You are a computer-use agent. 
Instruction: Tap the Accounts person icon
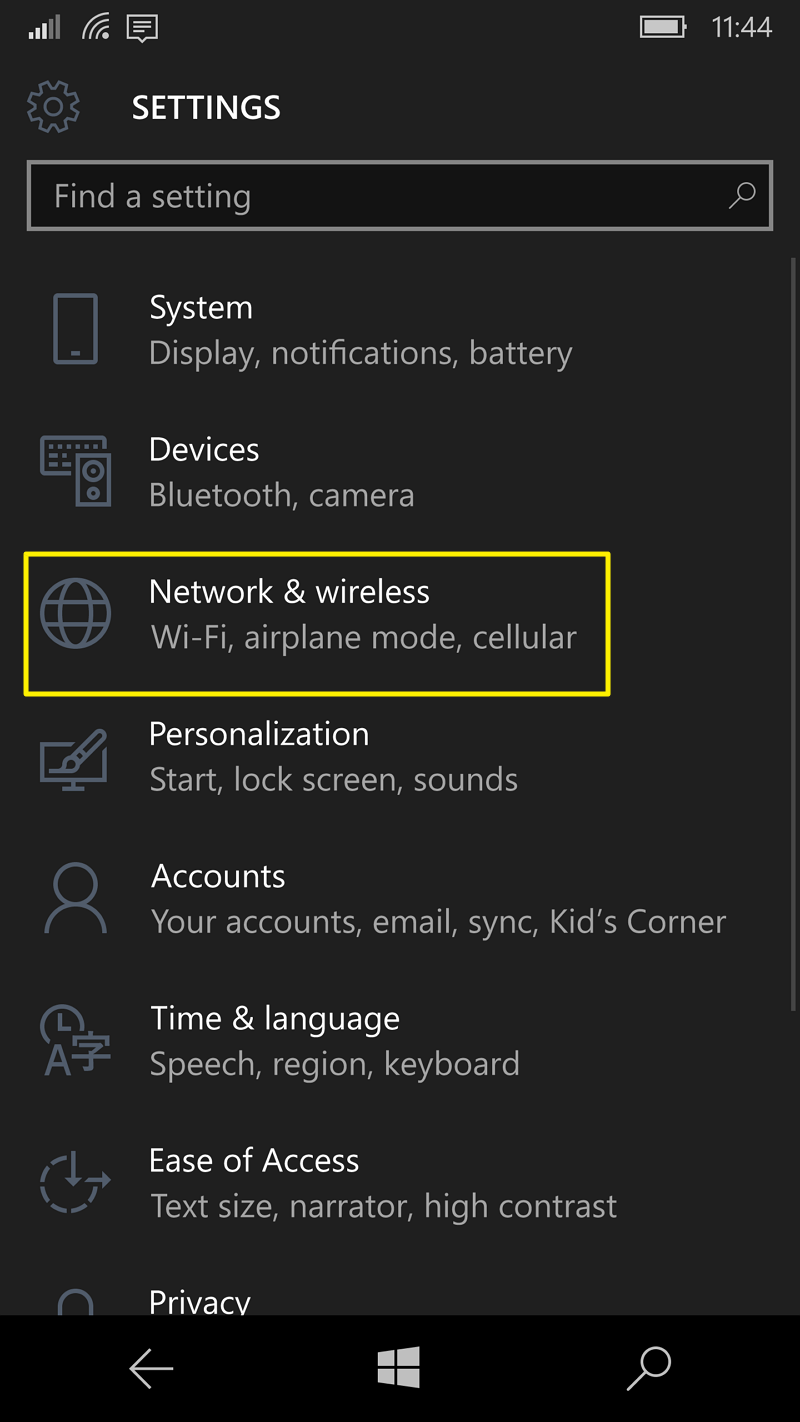[75, 898]
